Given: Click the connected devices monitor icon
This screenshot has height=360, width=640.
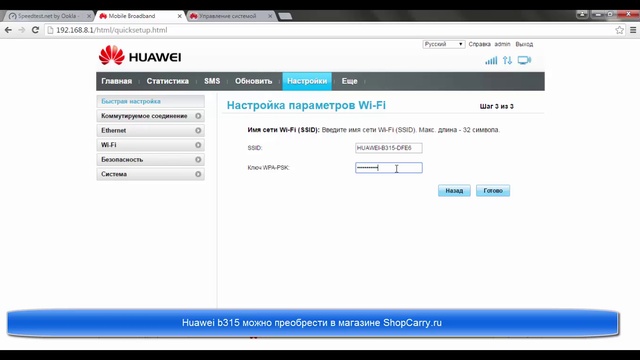Looking at the screenshot, I should click(x=524, y=60).
